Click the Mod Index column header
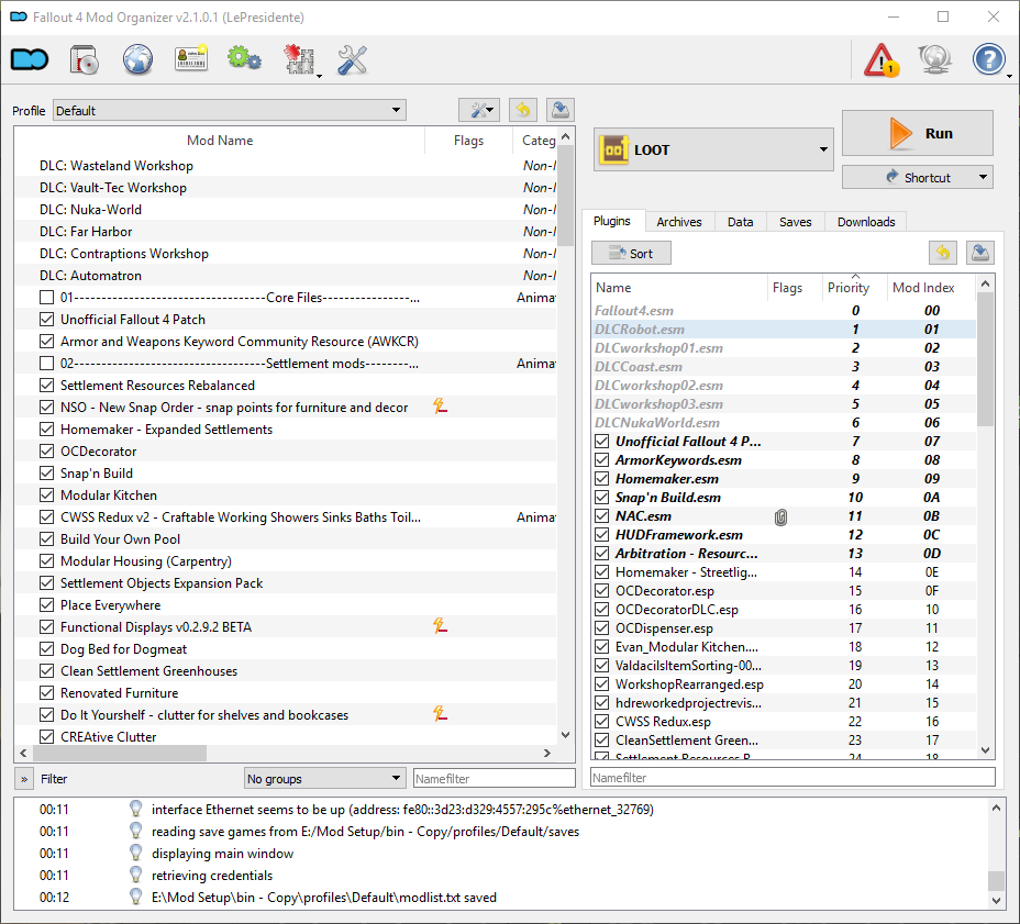 pos(923,288)
